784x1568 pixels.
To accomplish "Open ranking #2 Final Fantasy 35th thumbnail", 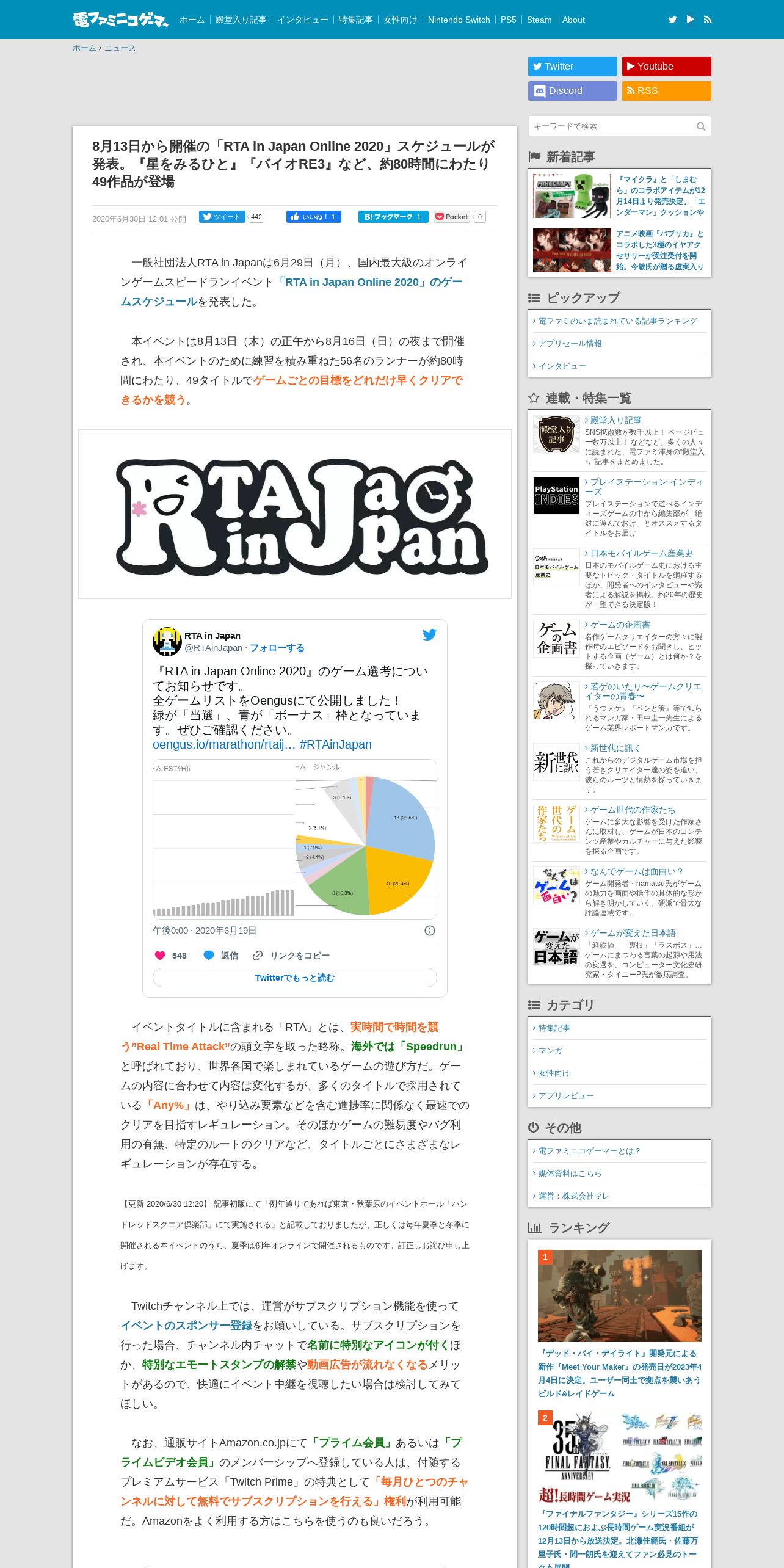I will pos(620,1456).
